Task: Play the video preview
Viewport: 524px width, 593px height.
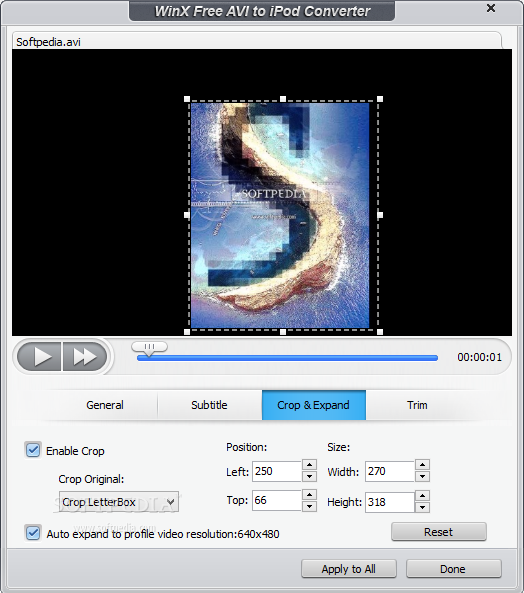Action: point(39,357)
